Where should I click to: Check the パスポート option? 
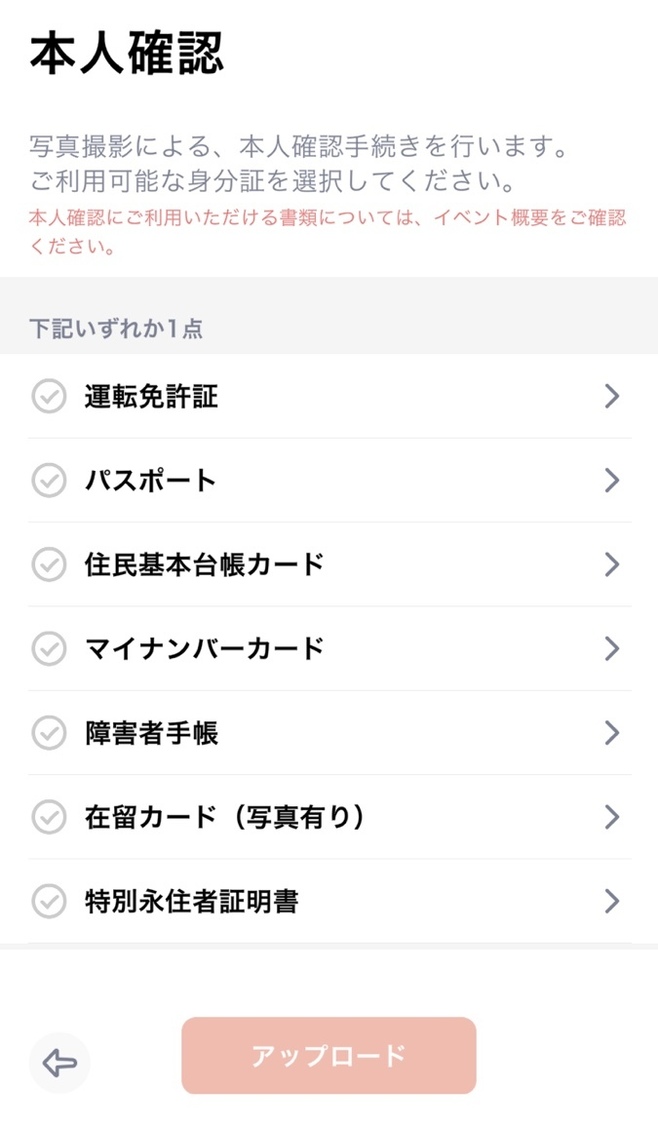click(49, 480)
